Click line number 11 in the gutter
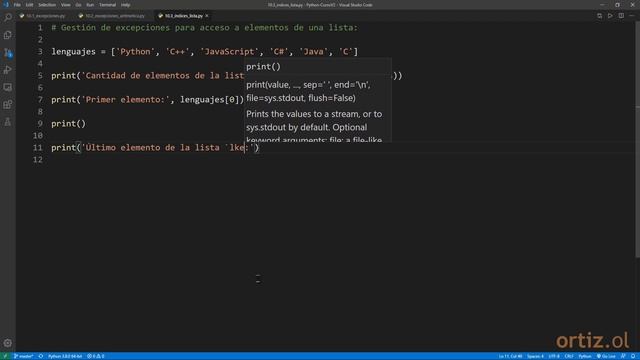Viewport: 640px width, 360px height. (38, 148)
